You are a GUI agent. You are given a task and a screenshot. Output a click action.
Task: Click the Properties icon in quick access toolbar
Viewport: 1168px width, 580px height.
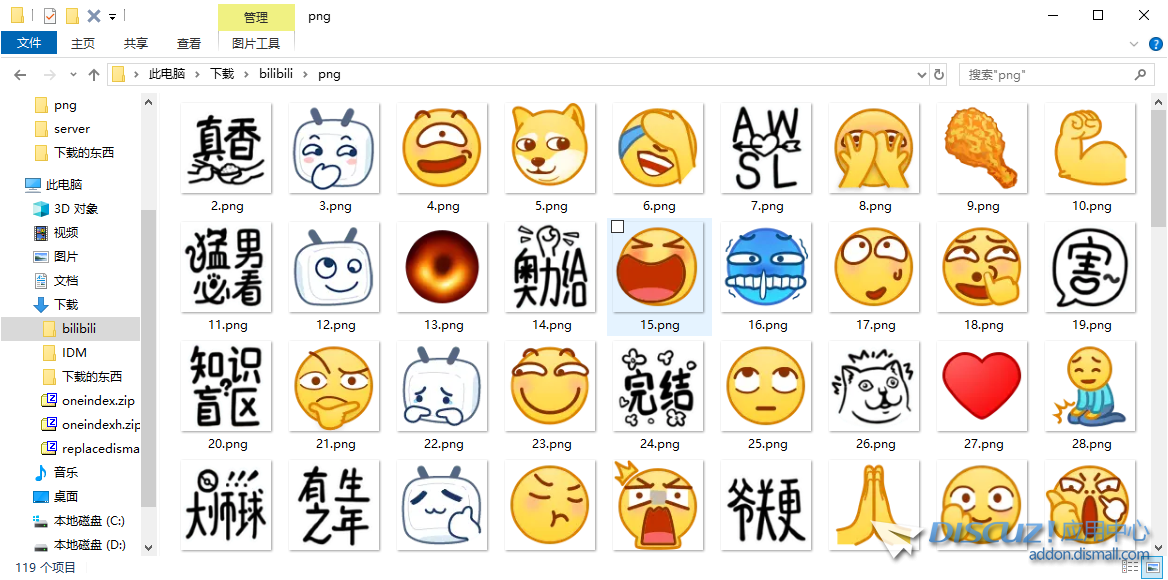click(x=50, y=16)
